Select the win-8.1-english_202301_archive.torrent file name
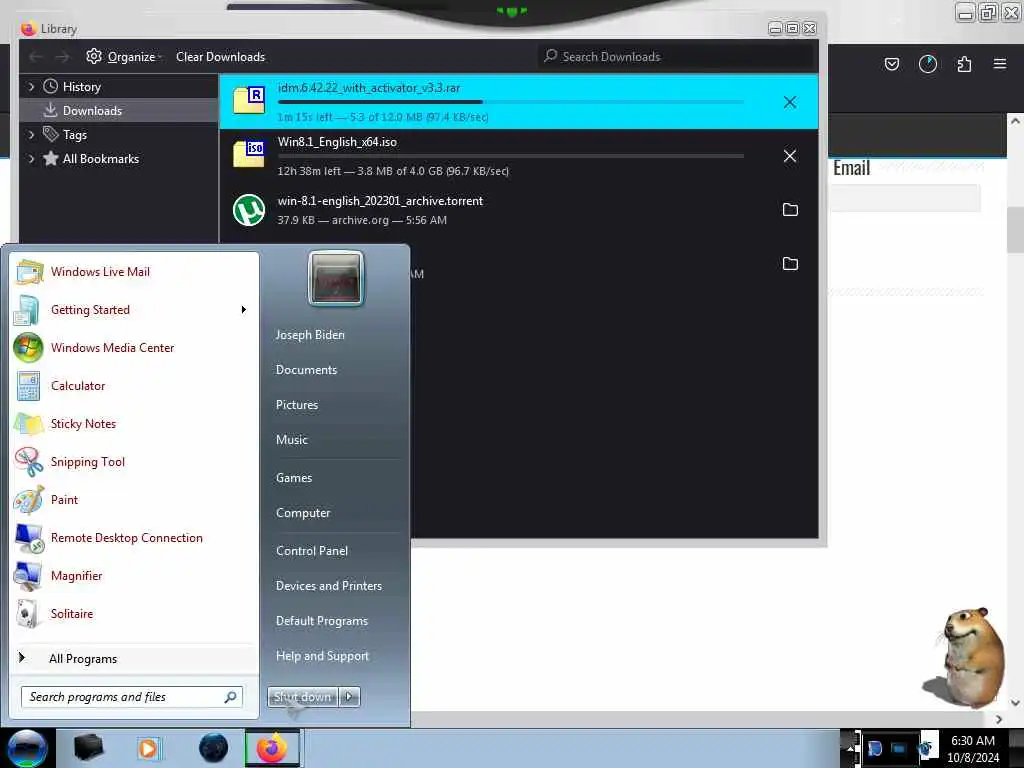This screenshot has width=1024, height=768. click(380, 201)
